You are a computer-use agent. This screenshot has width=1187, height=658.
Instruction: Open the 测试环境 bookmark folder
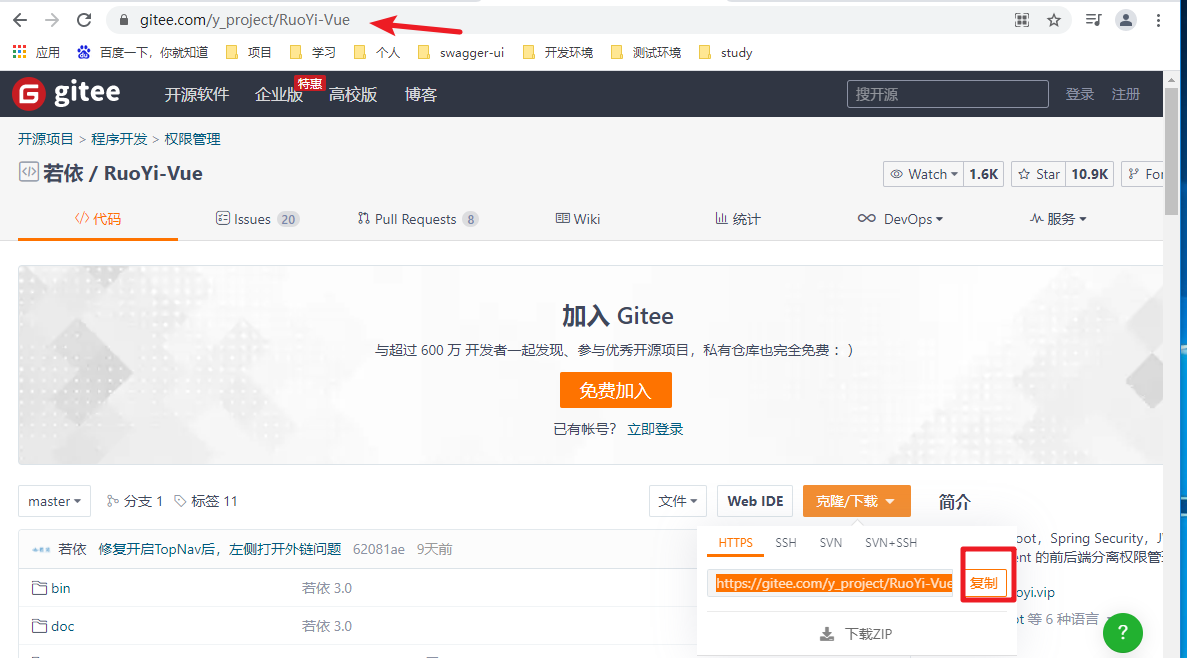[646, 52]
